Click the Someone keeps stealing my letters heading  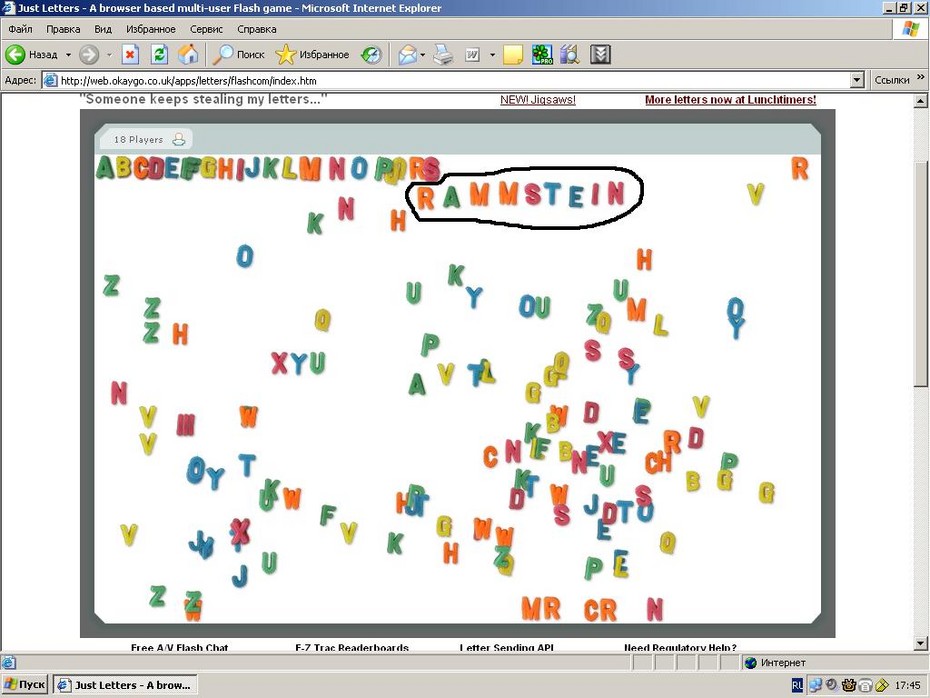pos(203,99)
